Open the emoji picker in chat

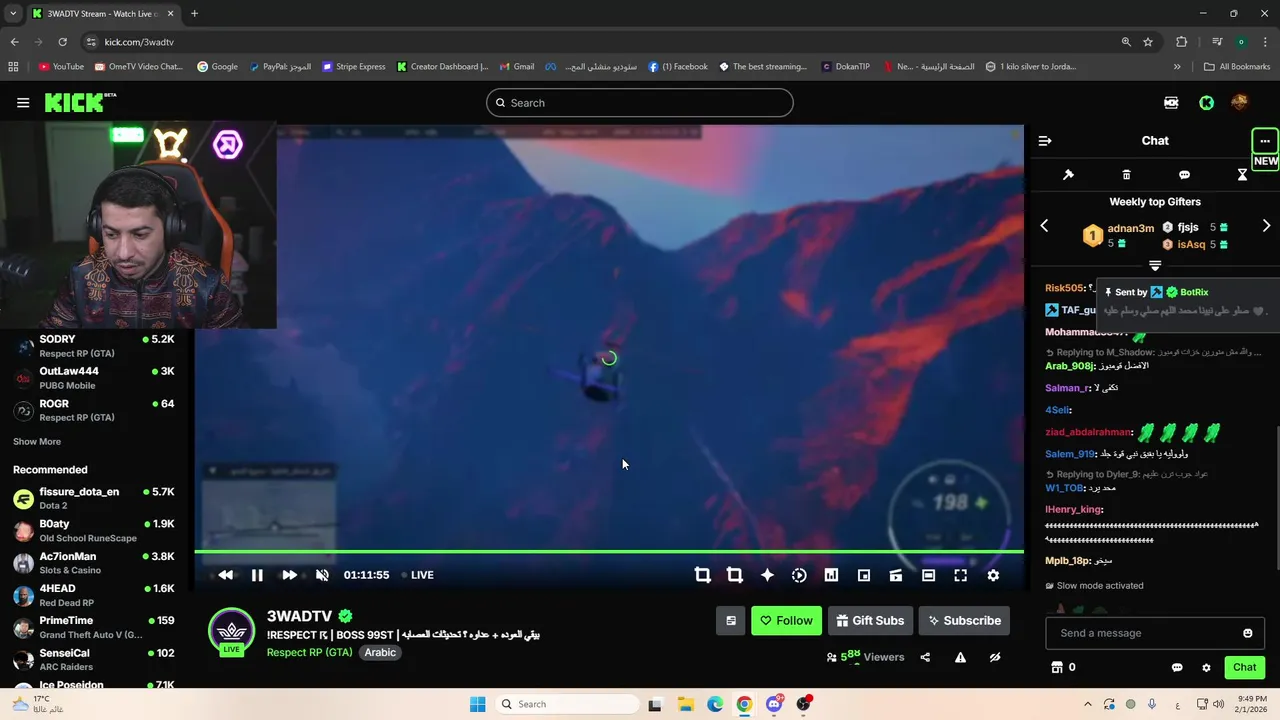pyautogui.click(x=1247, y=633)
